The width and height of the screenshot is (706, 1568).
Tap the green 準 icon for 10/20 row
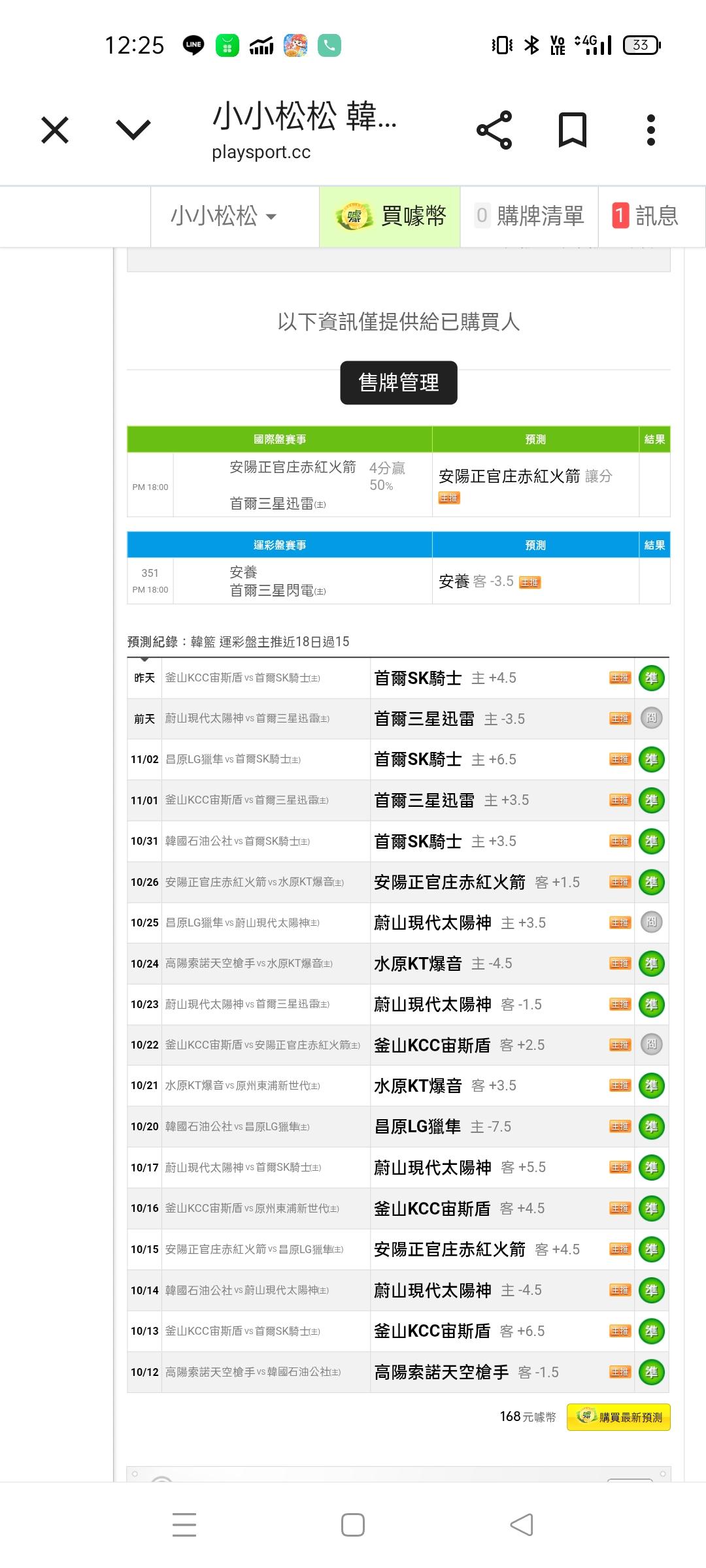point(651,1126)
